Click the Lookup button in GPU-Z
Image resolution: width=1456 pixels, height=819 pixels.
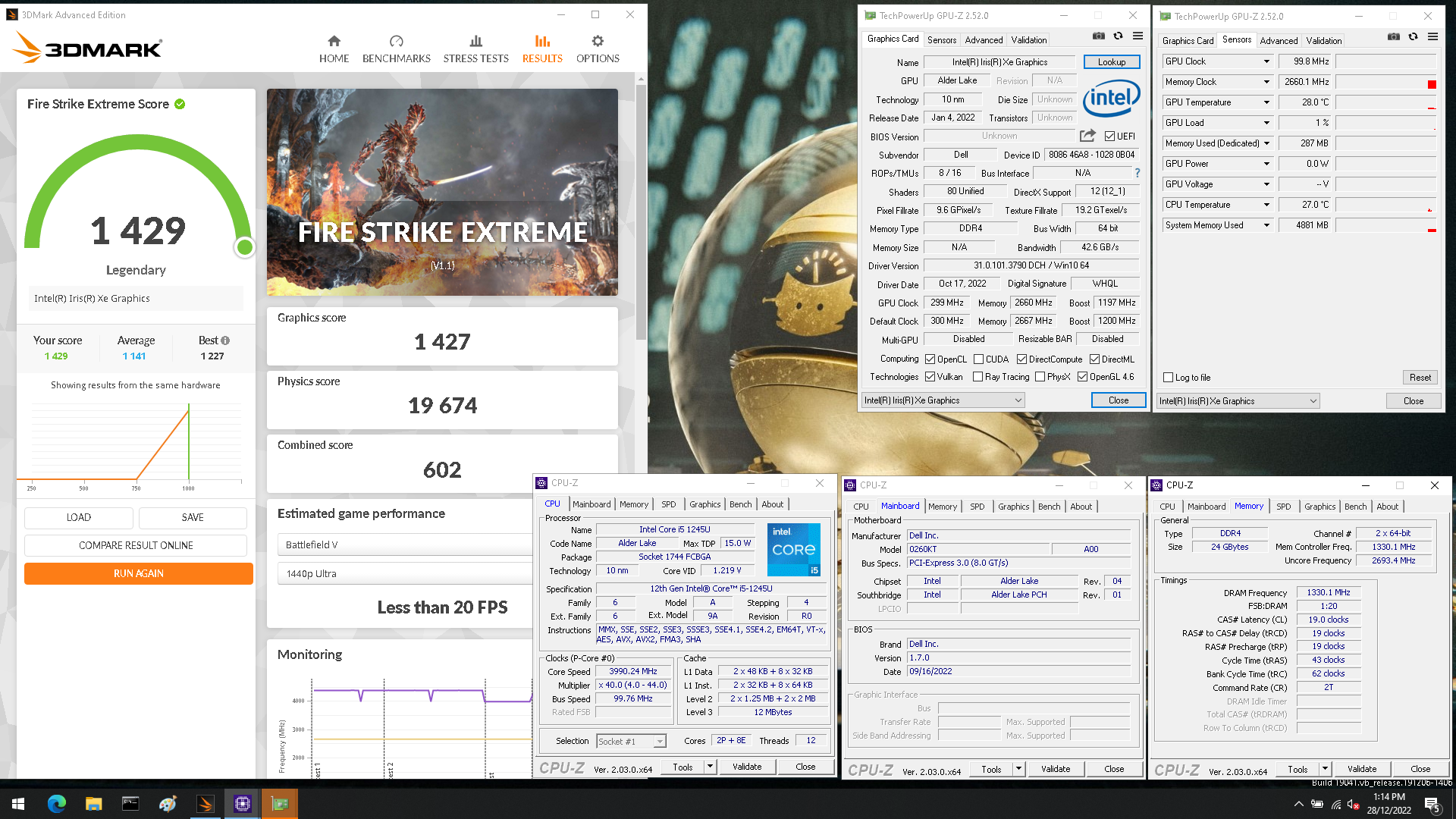pyautogui.click(x=1112, y=62)
